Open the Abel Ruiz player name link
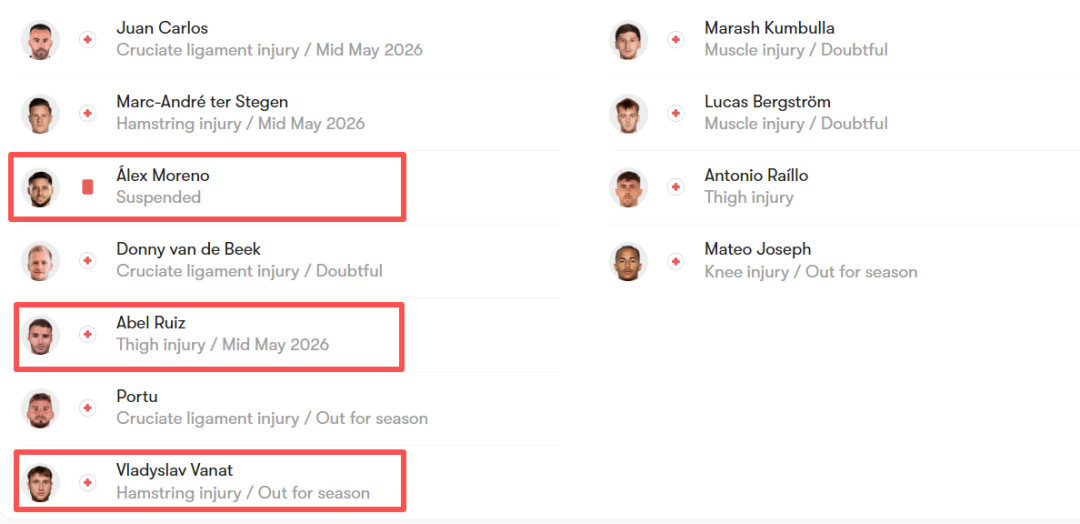The height and width of the screenshot is (524, 1080). pyautogui.click(x=151, y=323)
